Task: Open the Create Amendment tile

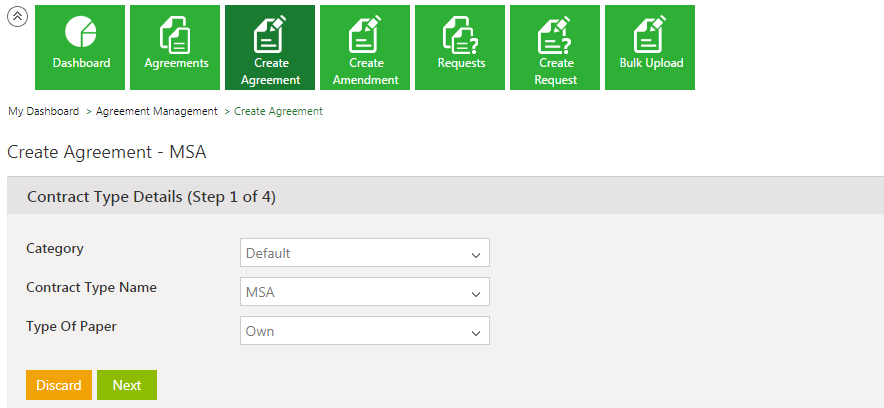Action: point(365,47)
